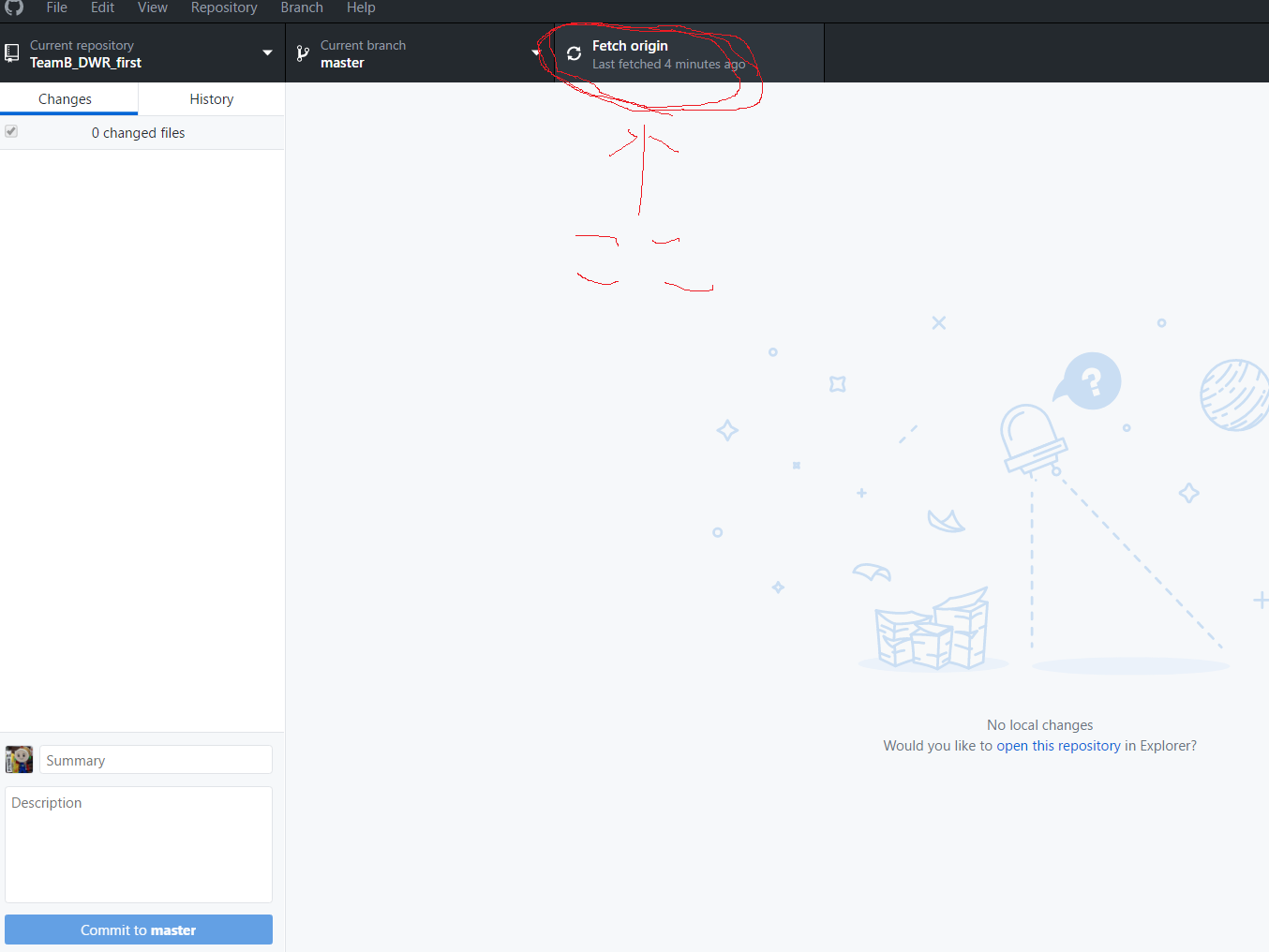Open the Help menu
This screenshot has width=1269, height=952.
coord(361,7)
